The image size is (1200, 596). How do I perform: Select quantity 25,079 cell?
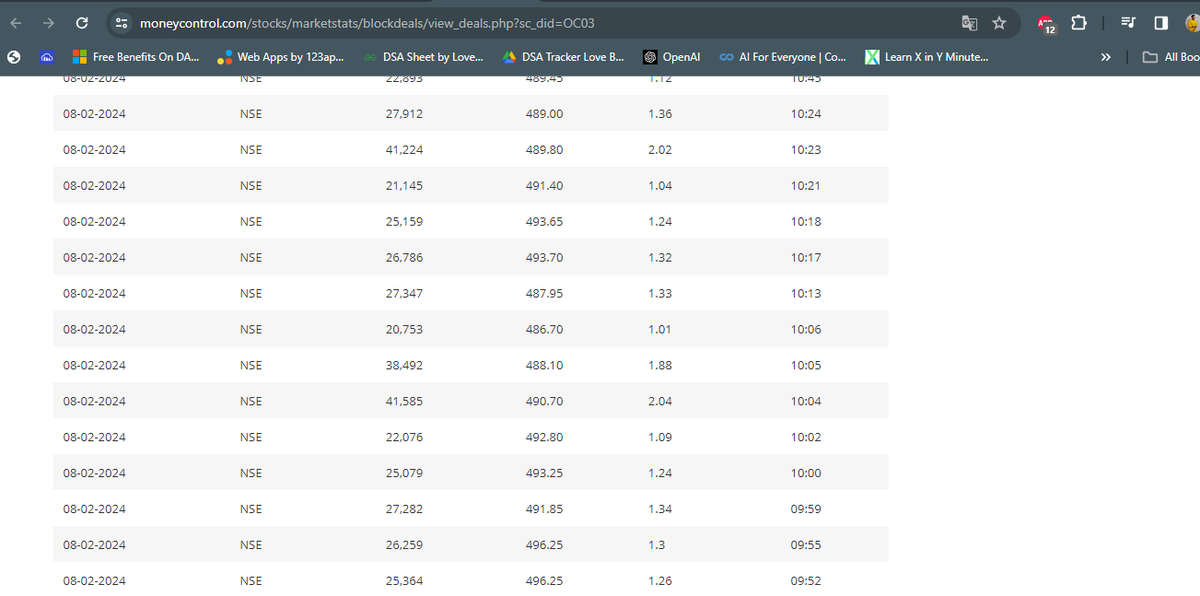pyautogui.click(x=404, y=474)
